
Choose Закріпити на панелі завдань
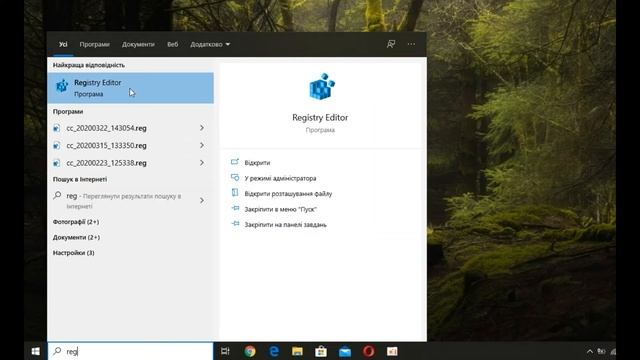point(285,224)
